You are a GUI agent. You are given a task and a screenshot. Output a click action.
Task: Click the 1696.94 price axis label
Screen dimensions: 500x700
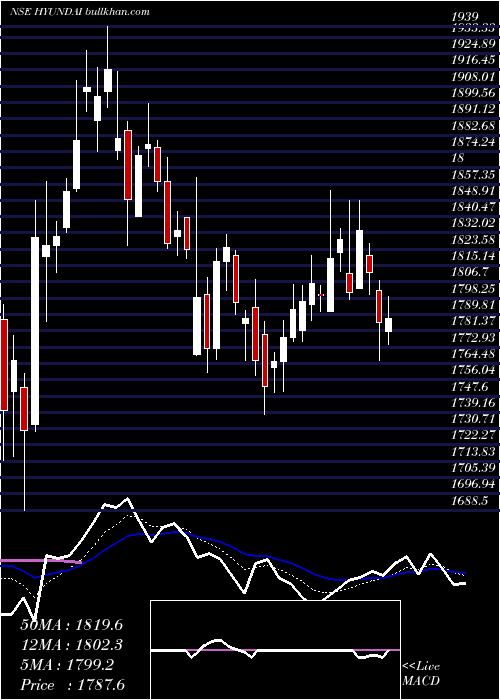474,485
